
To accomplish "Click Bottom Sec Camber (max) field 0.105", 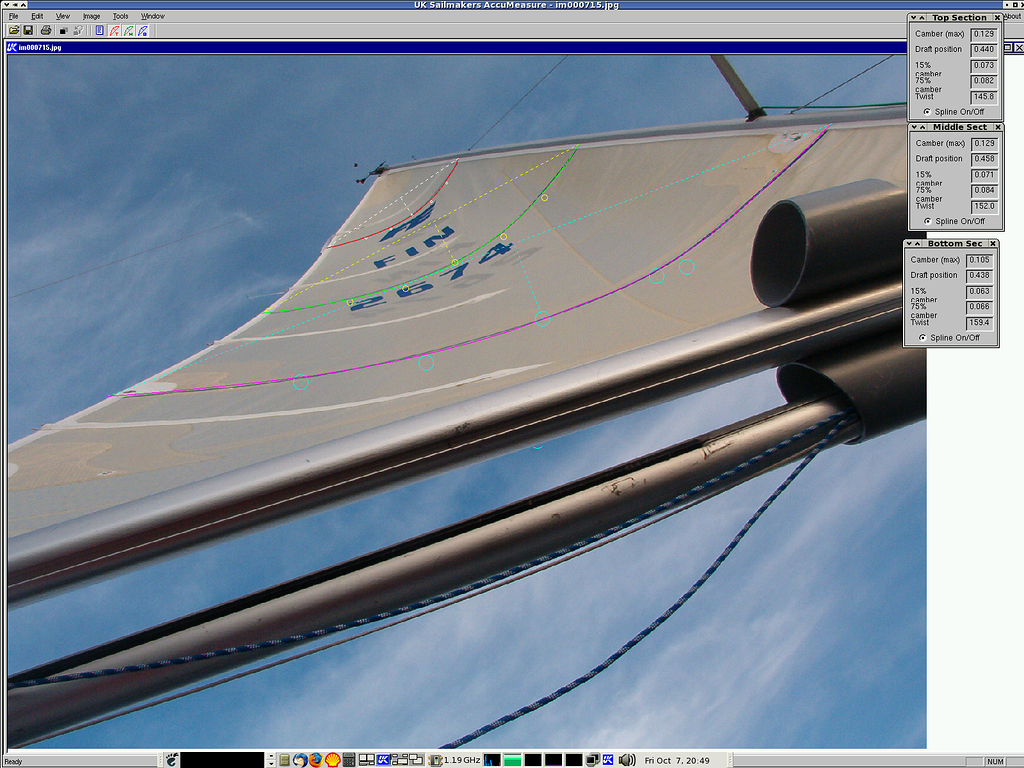I will coord(979,260).
